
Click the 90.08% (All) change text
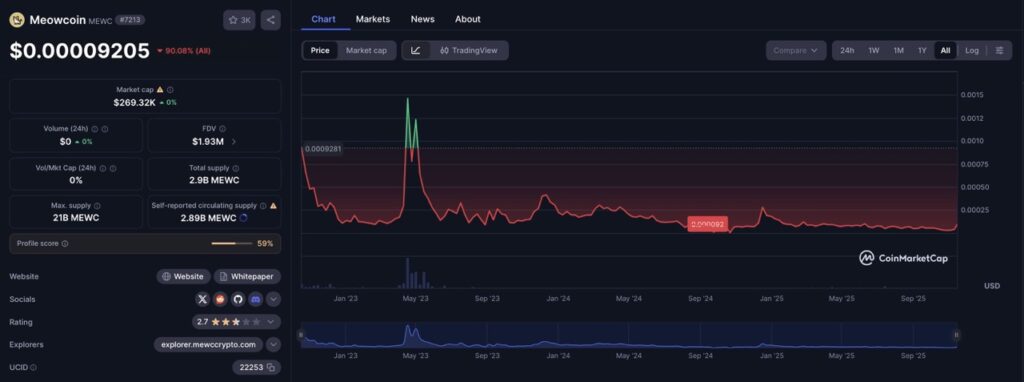(187, 50)
